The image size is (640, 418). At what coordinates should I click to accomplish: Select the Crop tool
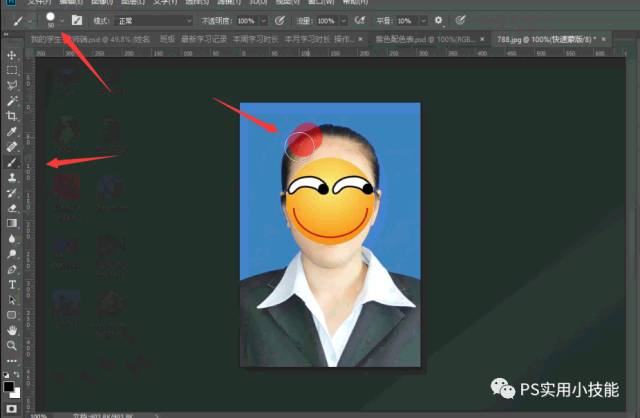(12, 116)
